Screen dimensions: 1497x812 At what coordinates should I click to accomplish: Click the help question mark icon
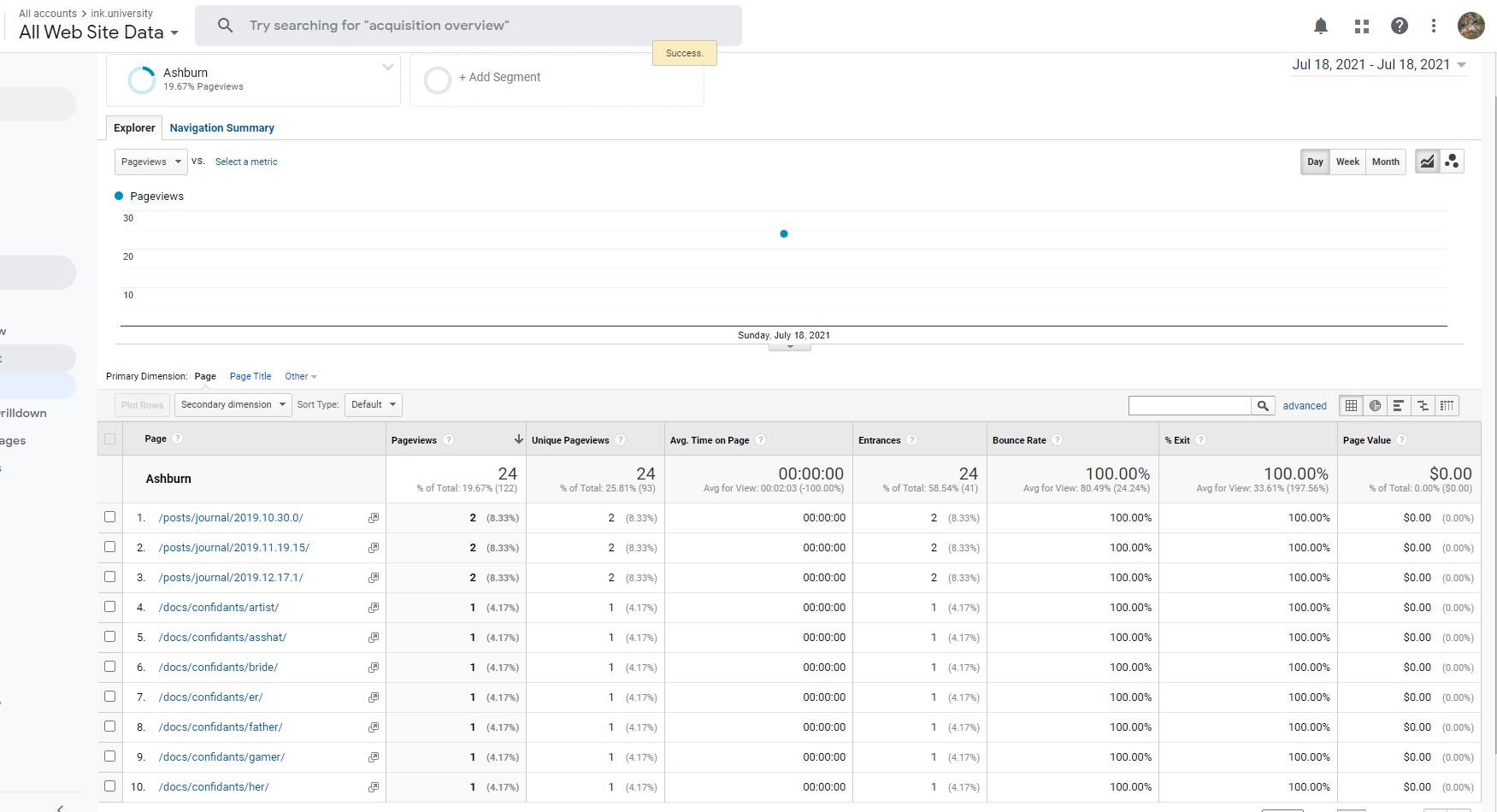(1399, 26)
